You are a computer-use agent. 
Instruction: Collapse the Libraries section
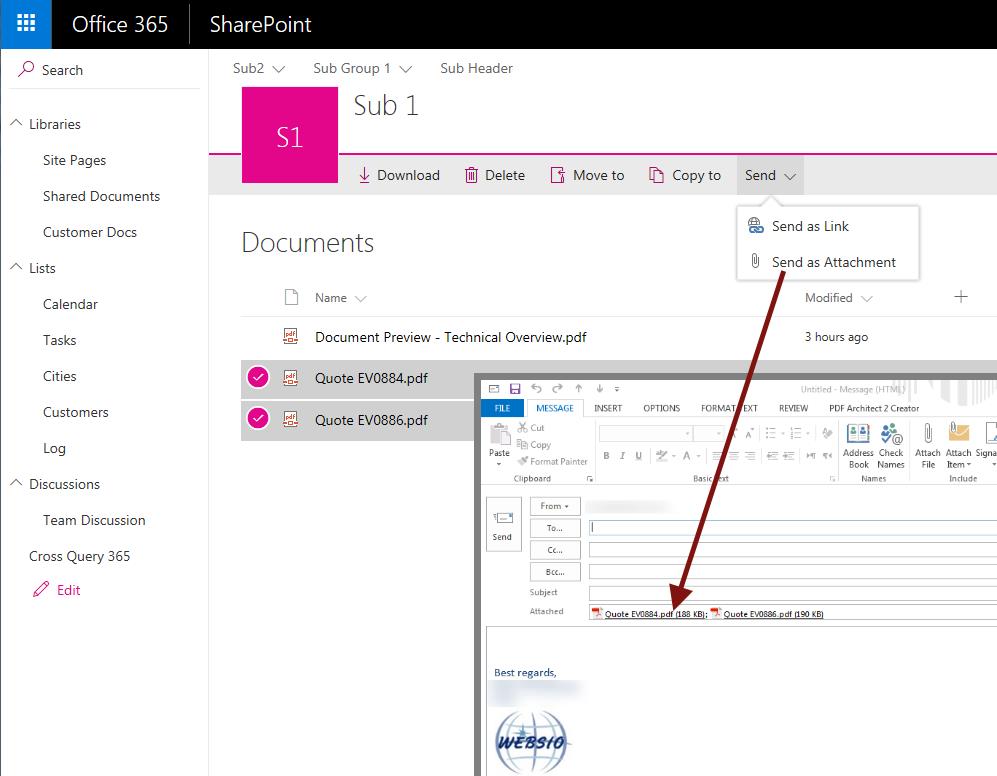[17, 123]
